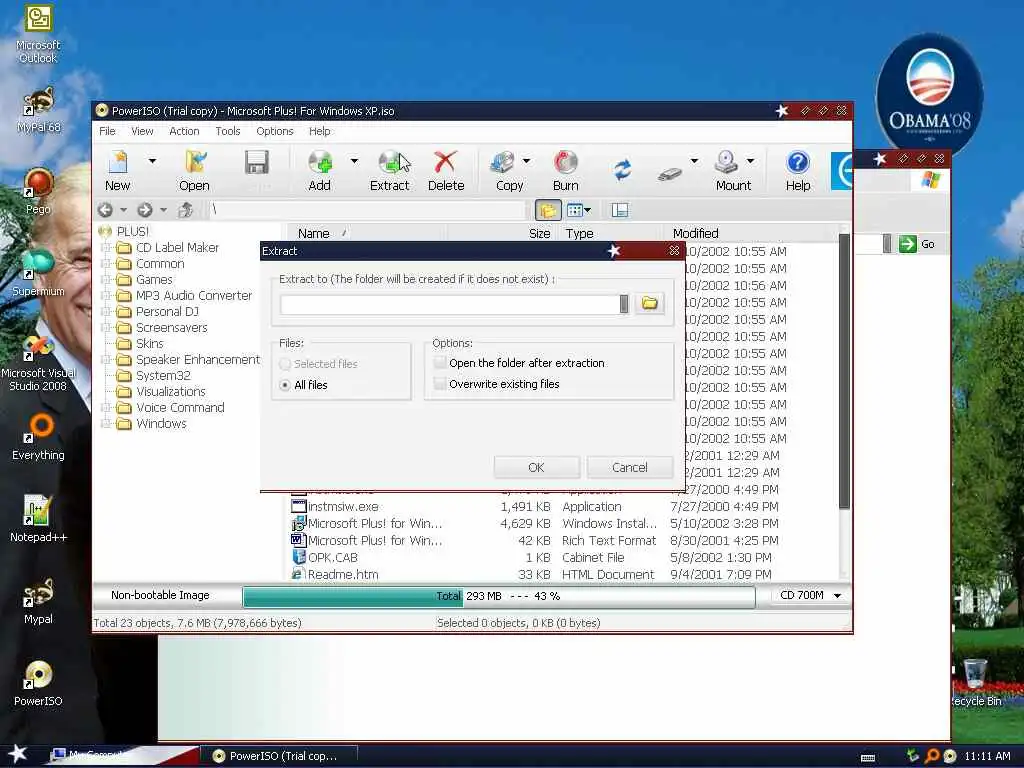The width and height of the screenshot is (1024, 768).
Task: Click the Convert blue arrows icon
Action: (x=623, y=170)
